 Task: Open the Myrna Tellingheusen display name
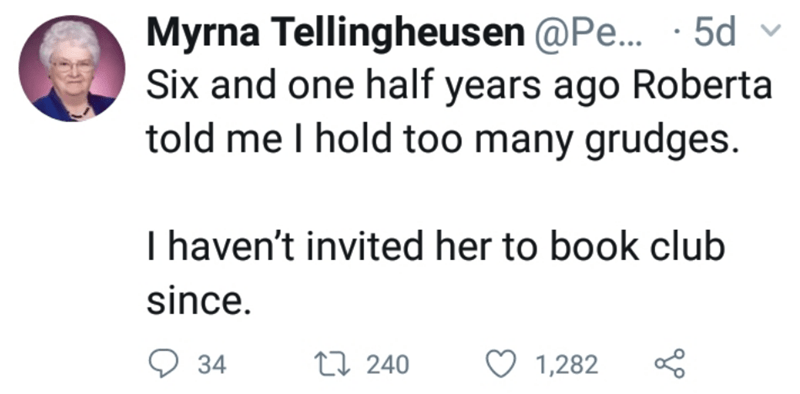(x=336, y=34)
